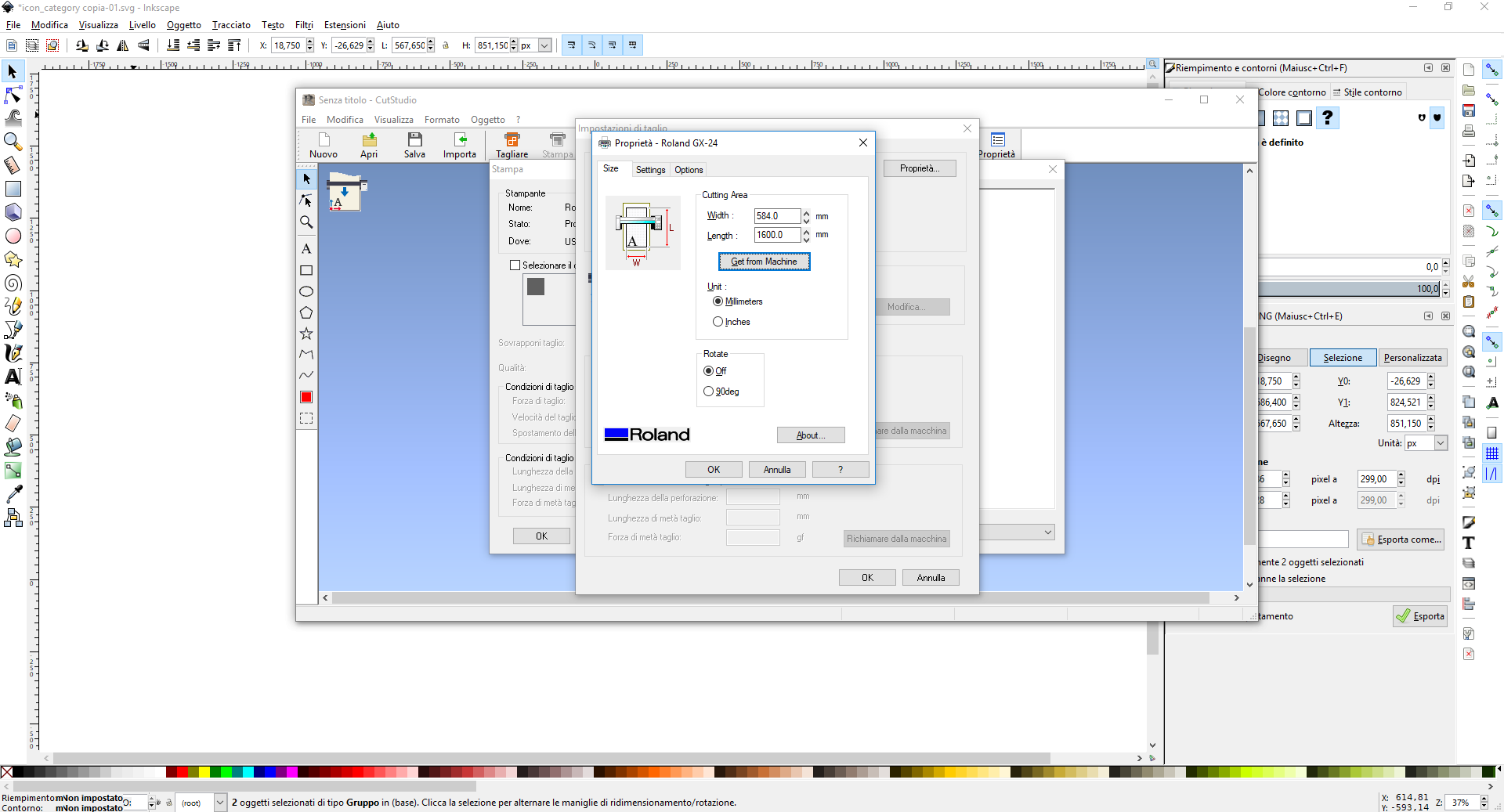This screenshot has width=1504, height=812.
Task: Select CutStudio ellipse shape tool
Action: [x=306, y=291]
